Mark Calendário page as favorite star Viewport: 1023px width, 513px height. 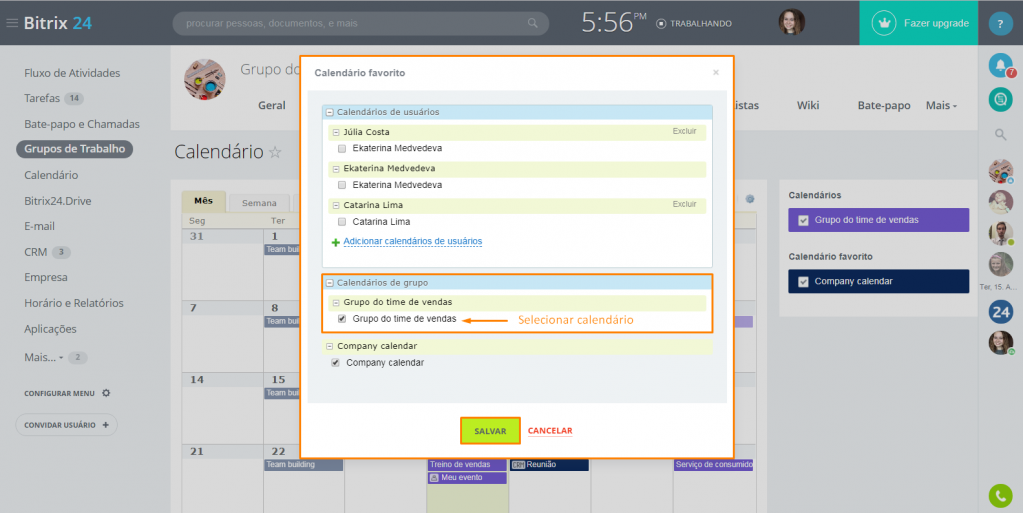tap(275, 152)
